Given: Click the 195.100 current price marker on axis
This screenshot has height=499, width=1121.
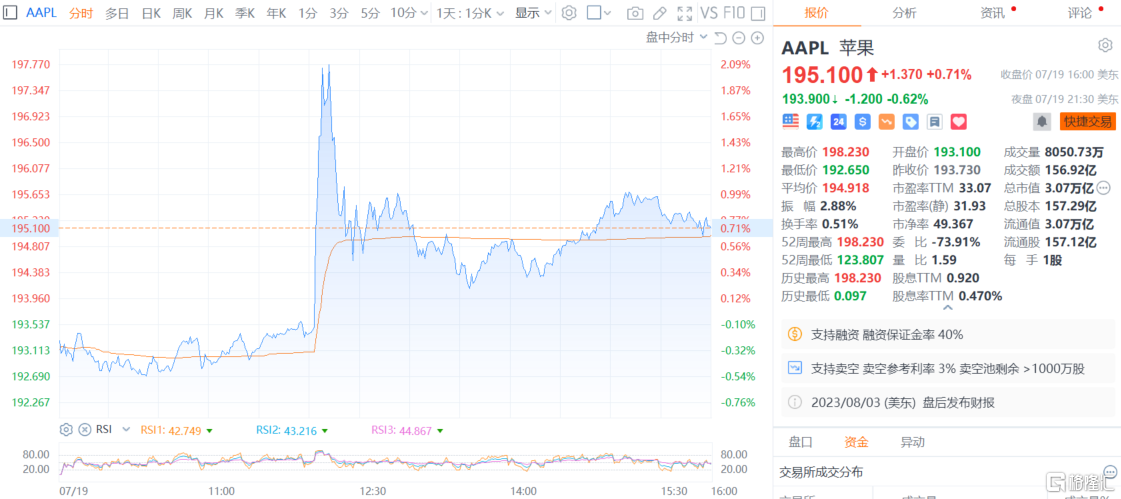Looking at the screenshot, I should click(x=29, y=228).
